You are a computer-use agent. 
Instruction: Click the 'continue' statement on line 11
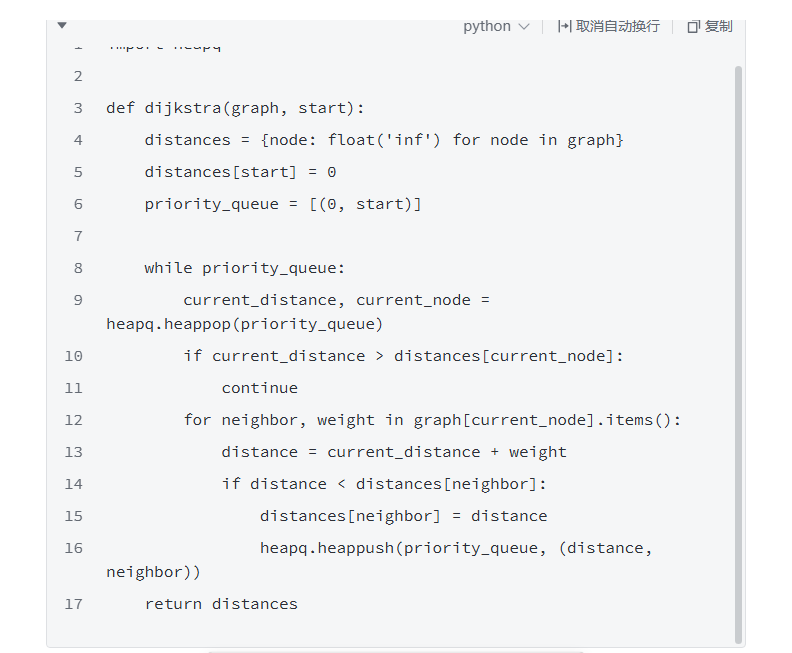(260, 388)
